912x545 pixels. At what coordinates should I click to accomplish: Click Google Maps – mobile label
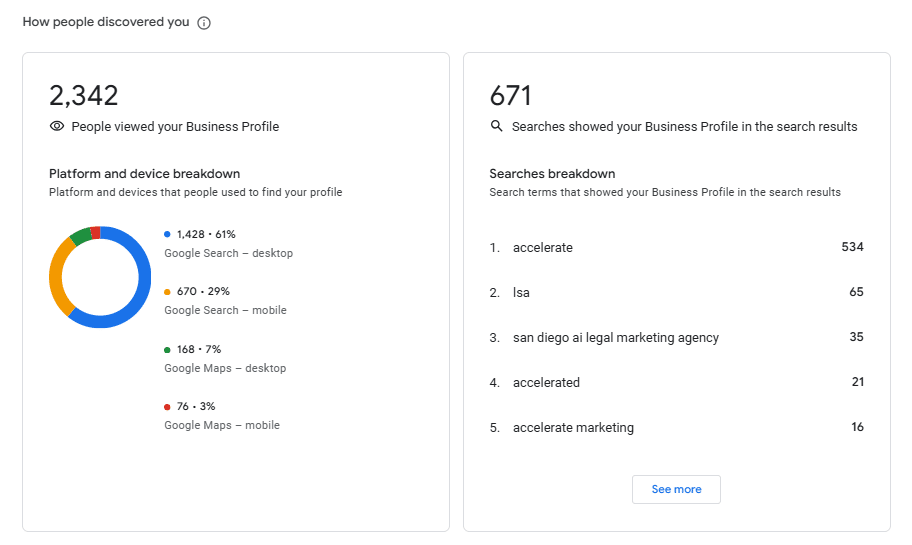(222, 425)
